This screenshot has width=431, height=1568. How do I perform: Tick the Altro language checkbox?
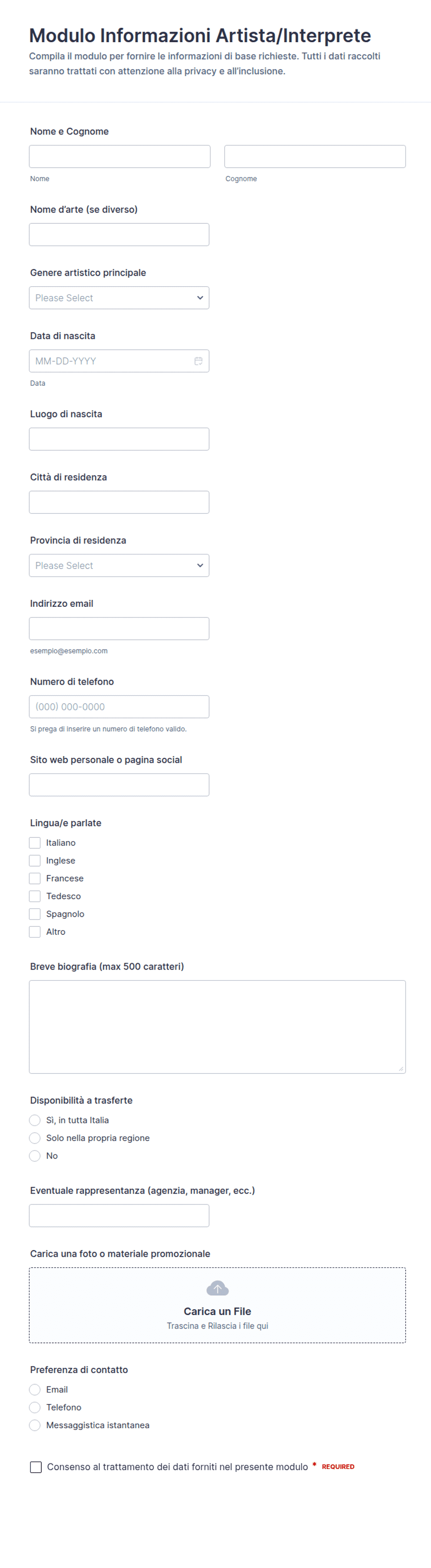coord(35,932)
